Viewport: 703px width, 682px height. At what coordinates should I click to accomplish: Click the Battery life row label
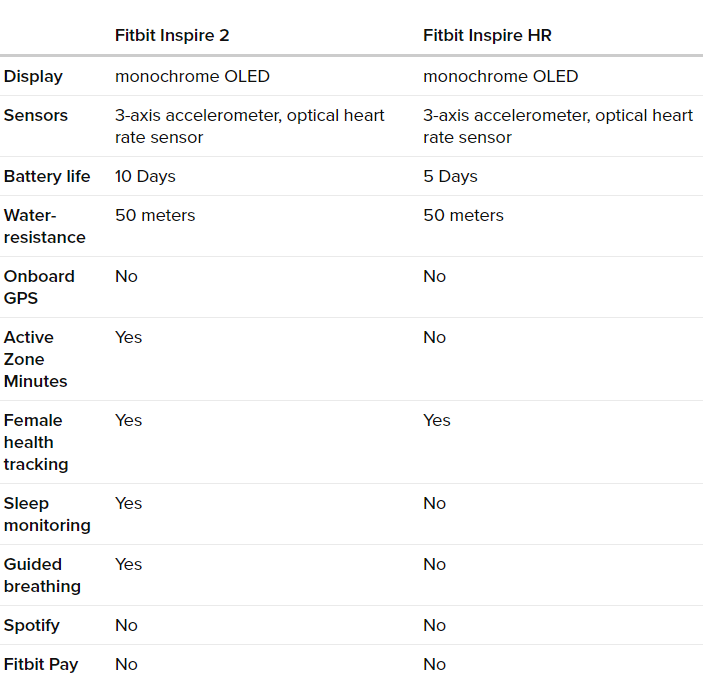click(x=47, y=176)
